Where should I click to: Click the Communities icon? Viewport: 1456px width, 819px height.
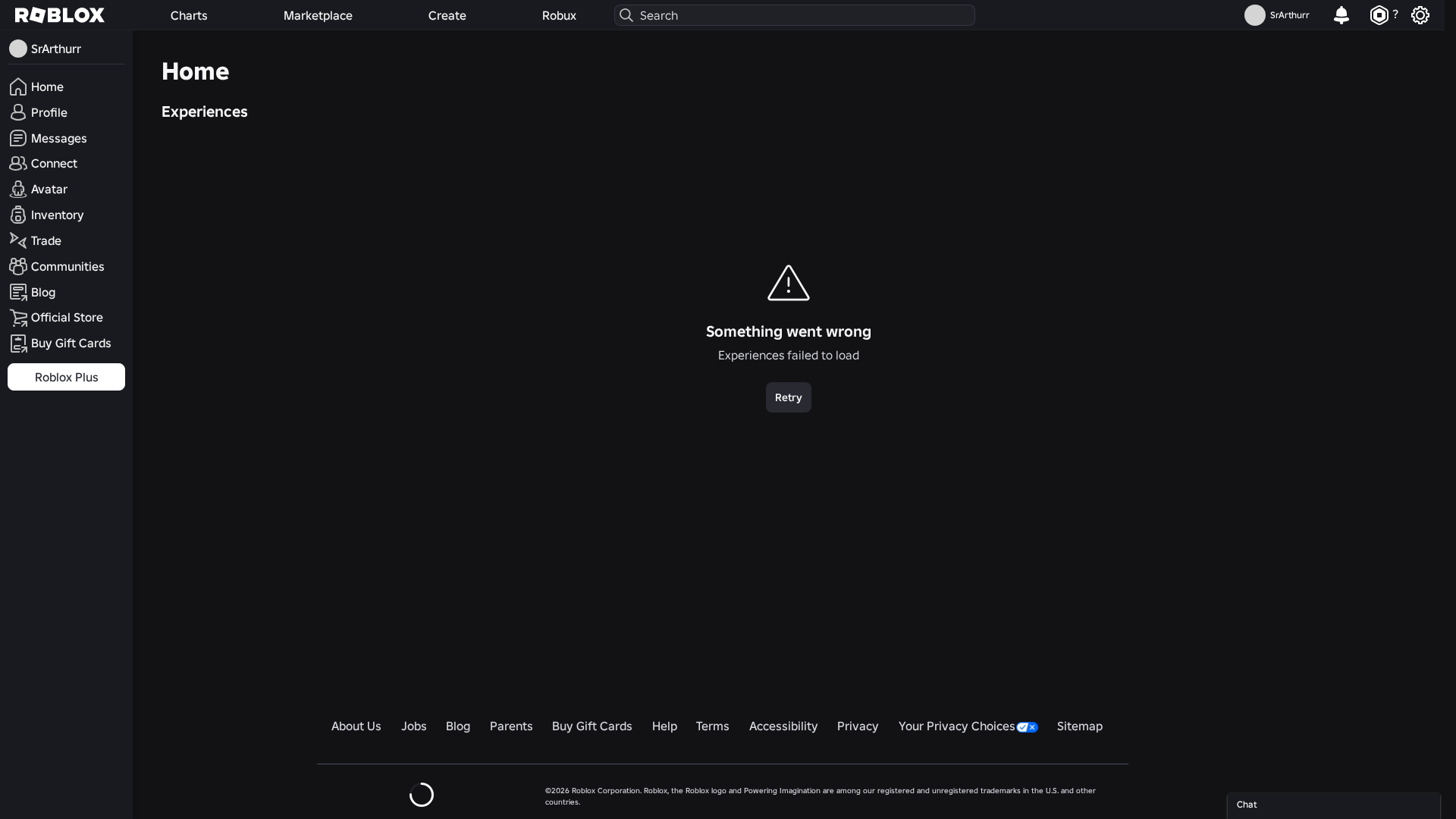point(18,266)
